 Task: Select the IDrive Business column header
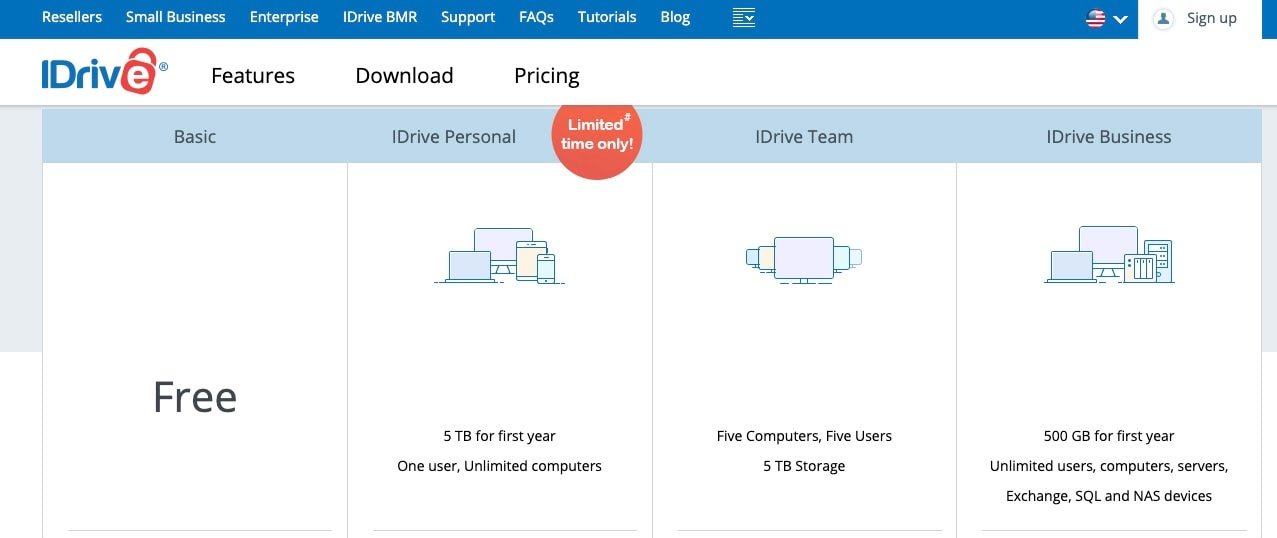coord(1109,136)
